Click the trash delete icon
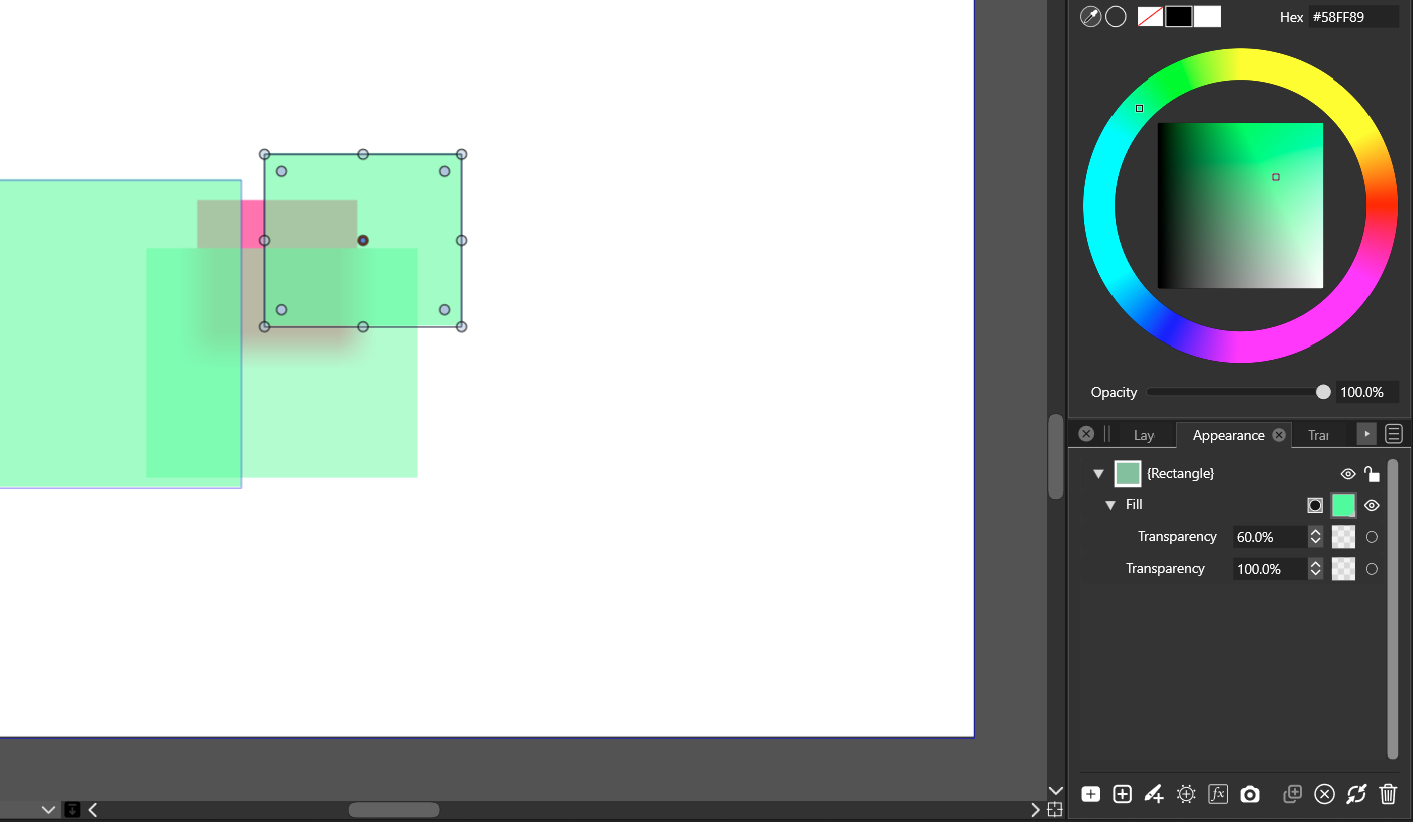1413x822 pixels. point(1387,794)
